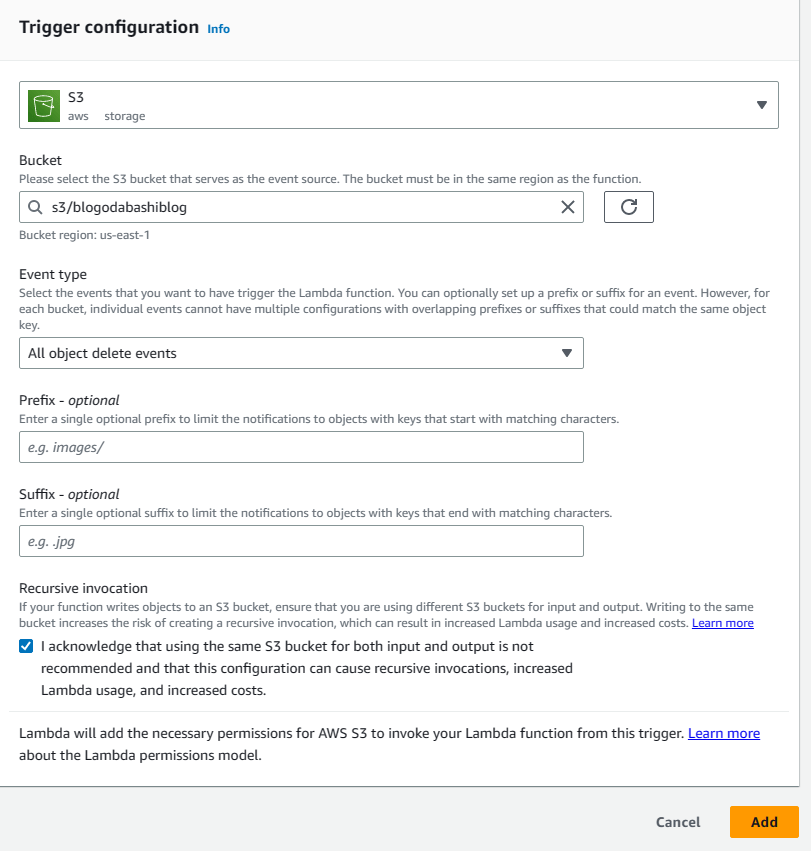811x851 pixels.
Task: Open the Event type dropdown arrow
Action: (566, 353)
